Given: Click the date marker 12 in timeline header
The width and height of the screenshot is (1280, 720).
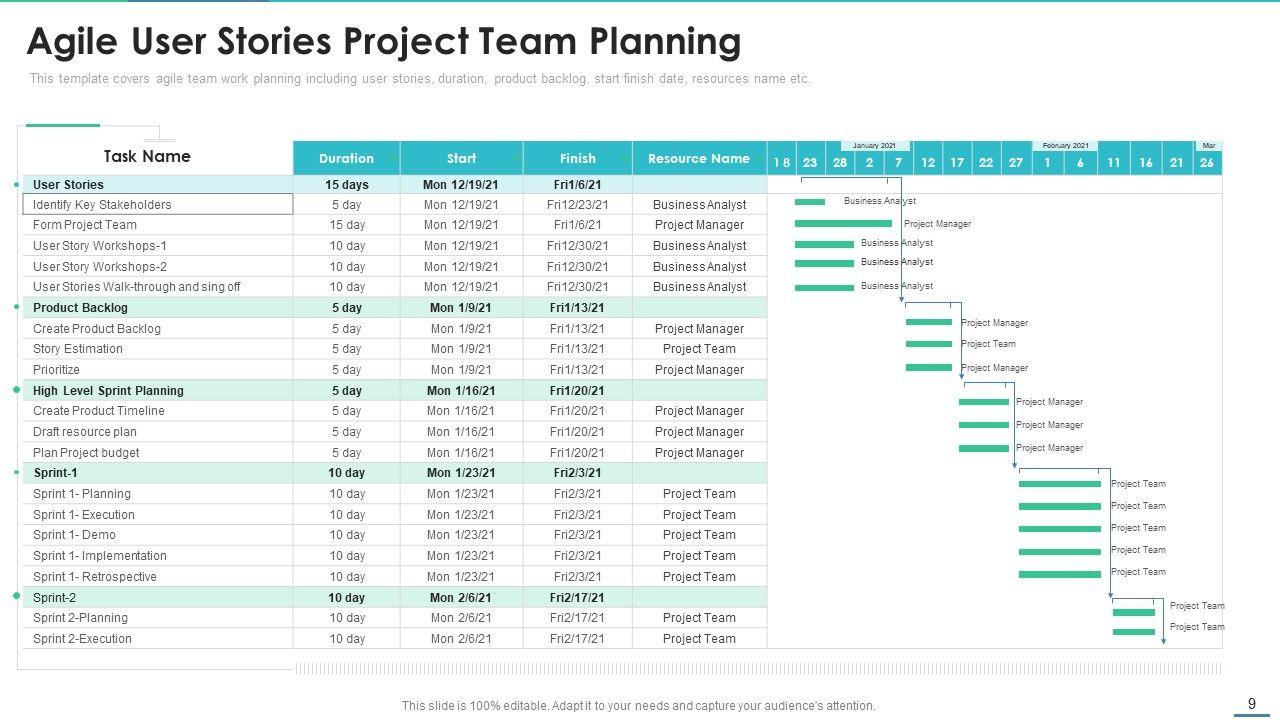Looking at the screenshot, I should 928,162.
